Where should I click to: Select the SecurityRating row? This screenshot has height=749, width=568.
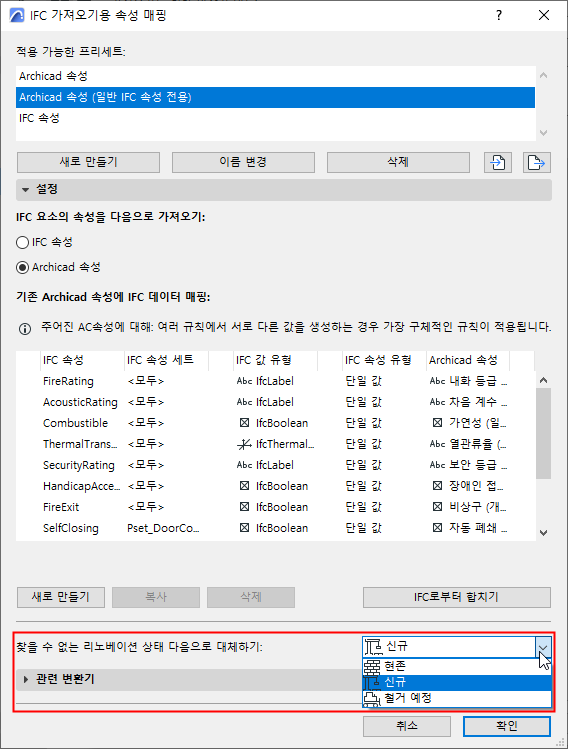coord(275,465)
